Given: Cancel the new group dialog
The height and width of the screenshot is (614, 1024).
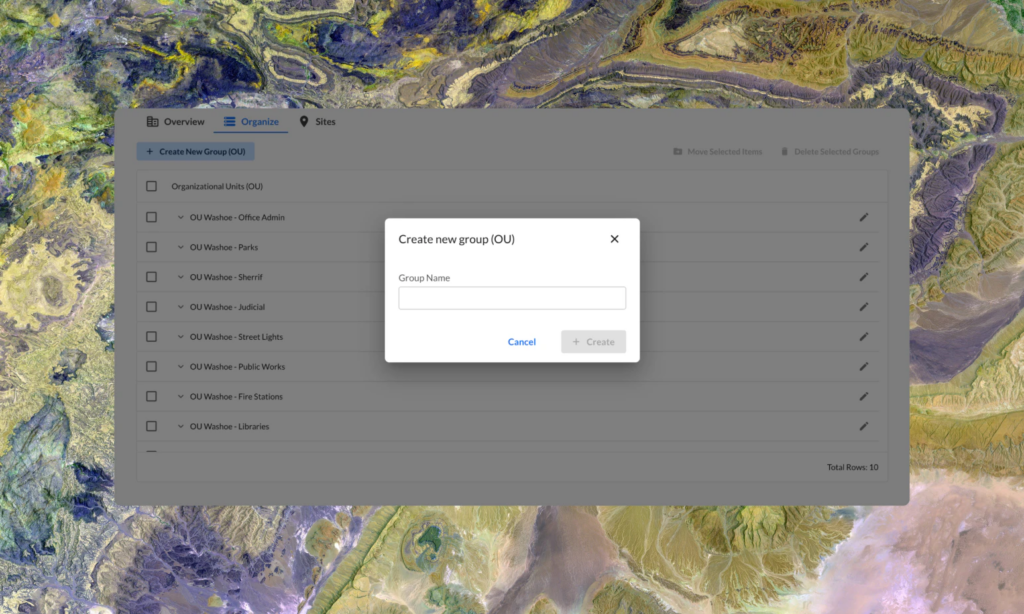Looking at the screenshot, I should click(521, 341).
